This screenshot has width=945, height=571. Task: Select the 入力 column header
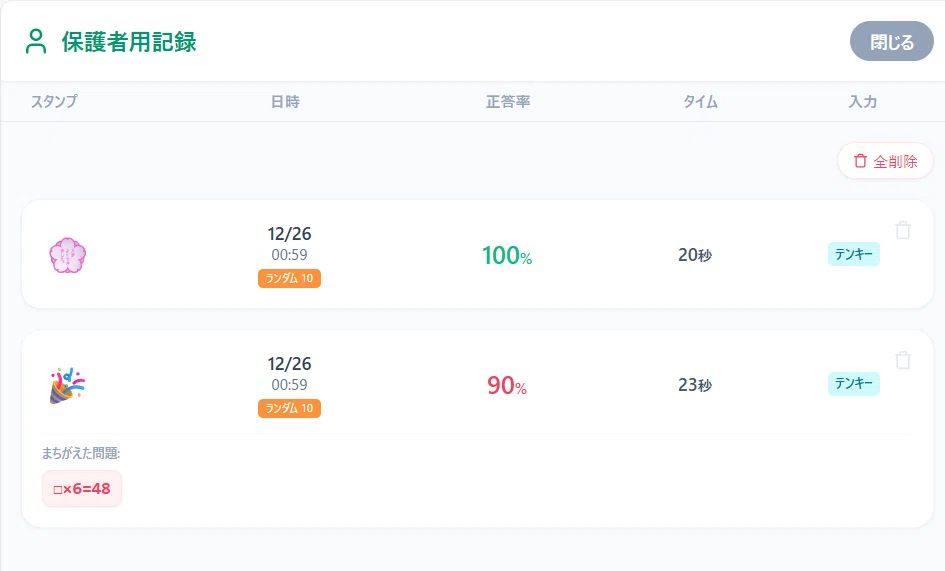[862, 101]
